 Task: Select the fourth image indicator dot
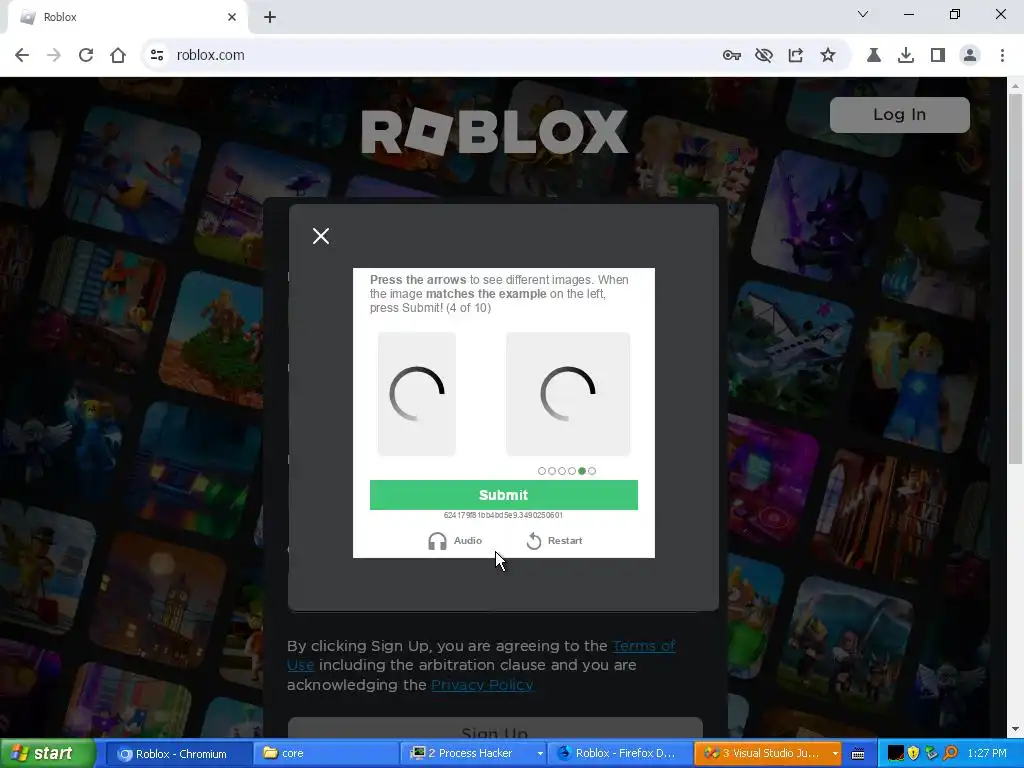(x=572, y=471)
